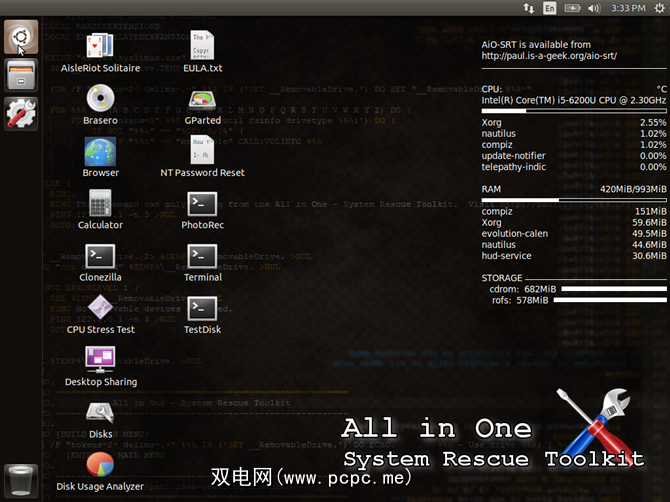Launch the Calculator icon
This screenshot has height=502, width=670.
point(100,203)
